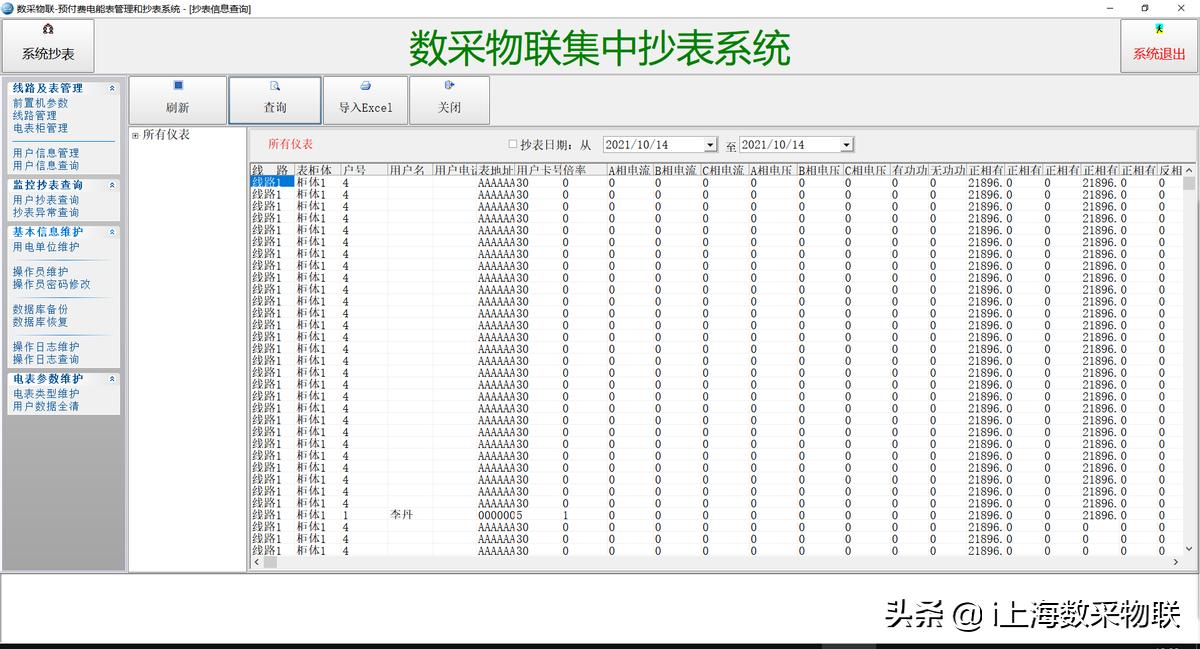The height and width of the screenshot is (649, 1200).
Task: Open 电表类型维护 link
Action: tap(46, 394)
